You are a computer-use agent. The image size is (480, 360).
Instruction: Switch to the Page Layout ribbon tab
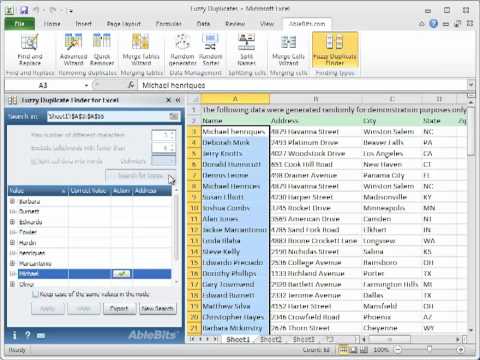(124, 24)
